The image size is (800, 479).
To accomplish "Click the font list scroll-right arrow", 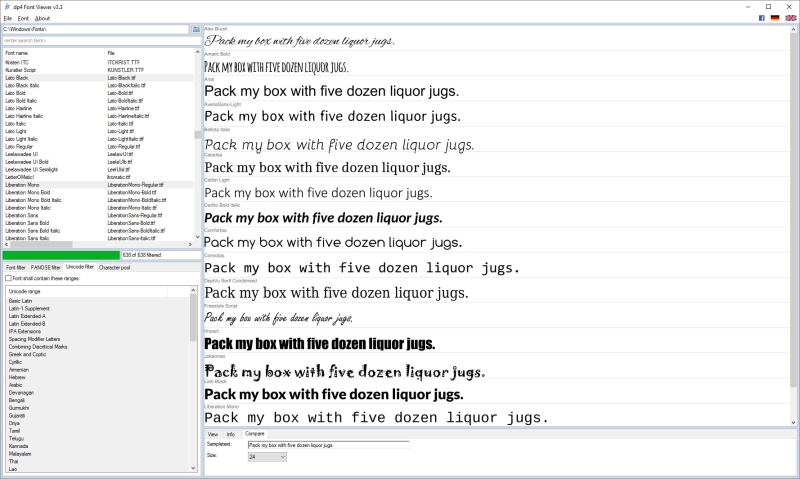I will pos(190,244).
